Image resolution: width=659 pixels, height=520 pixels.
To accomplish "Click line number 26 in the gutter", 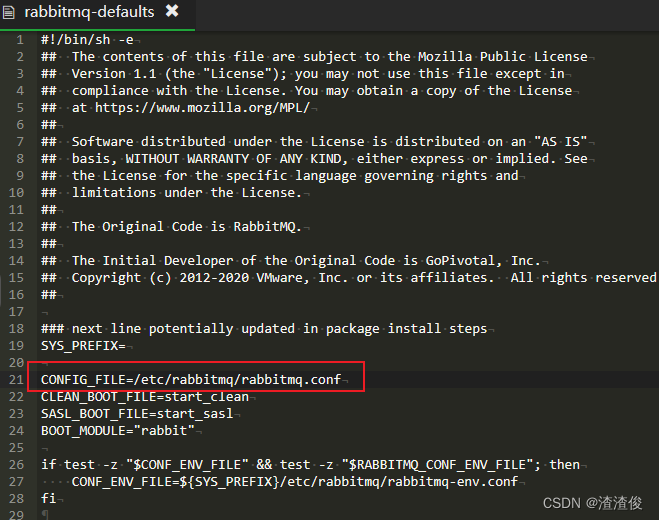I will [x=16, y=465].
